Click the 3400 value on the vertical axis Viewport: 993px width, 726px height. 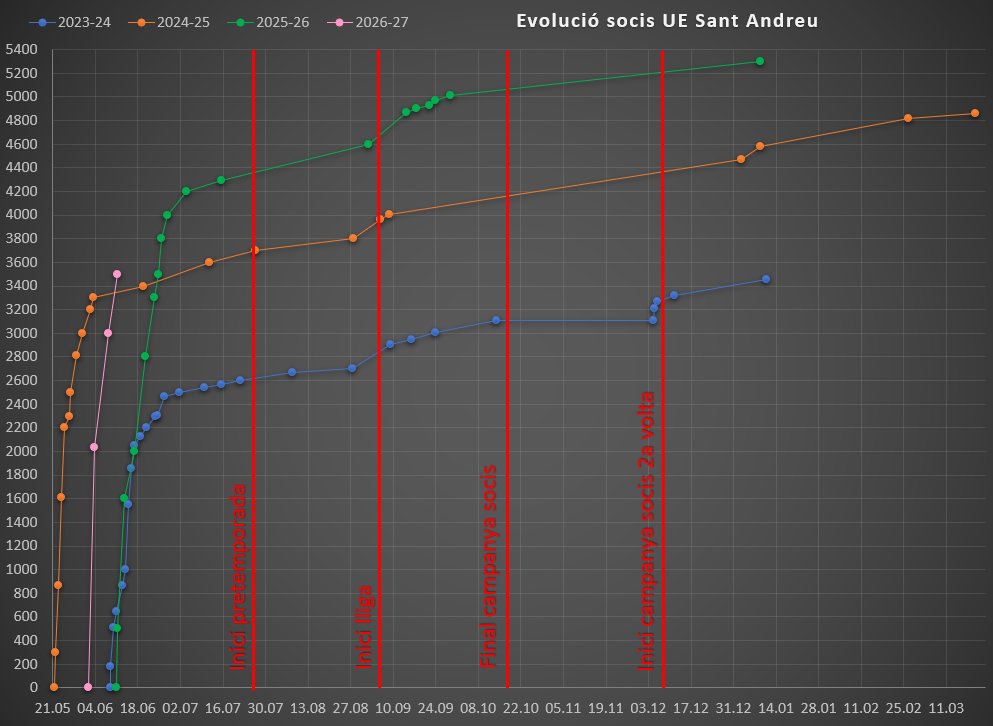[22, 286]
